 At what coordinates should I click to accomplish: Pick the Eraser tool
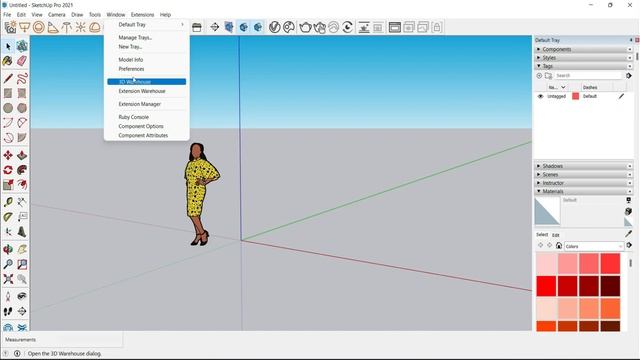click(x=22, y=61)
